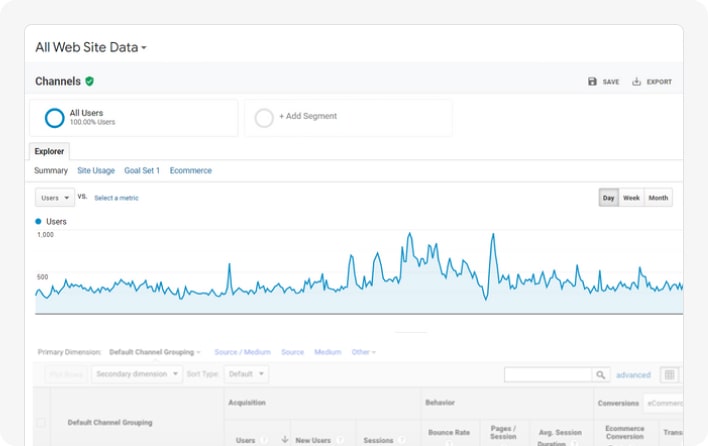Screen dimensions: 708x446
Task: Click the Avg. Session Duration column header
Action: 560,437
